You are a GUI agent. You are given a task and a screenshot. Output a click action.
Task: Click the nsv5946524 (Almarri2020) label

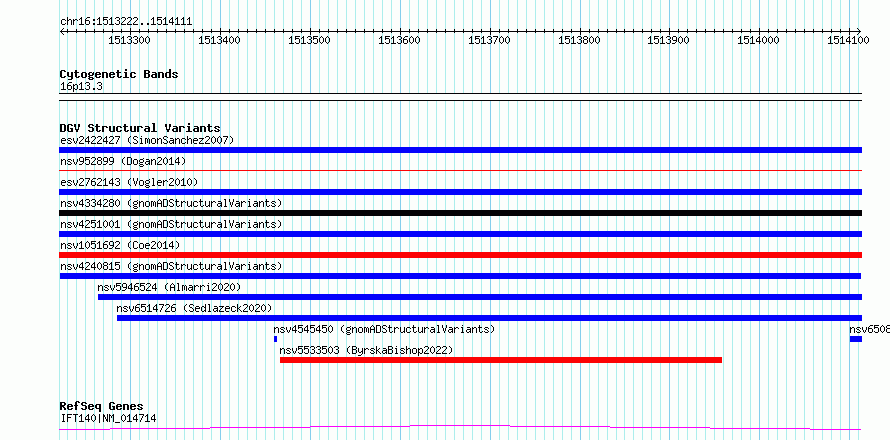click(x=170, y=287)
